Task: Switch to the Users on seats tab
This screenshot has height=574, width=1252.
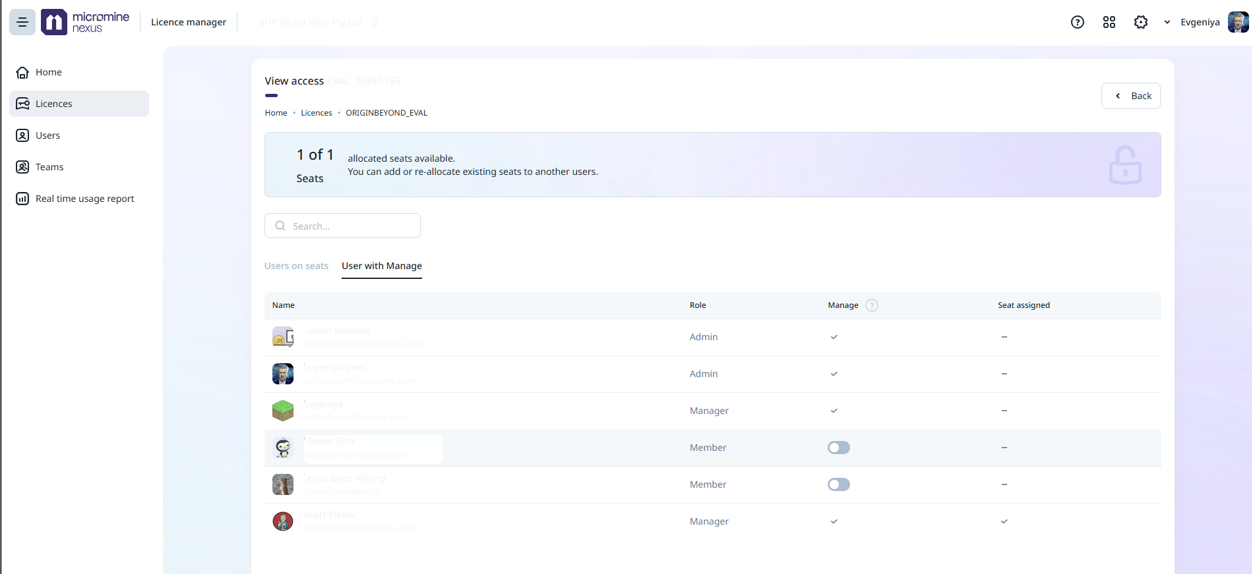Action: coord(296,266)
